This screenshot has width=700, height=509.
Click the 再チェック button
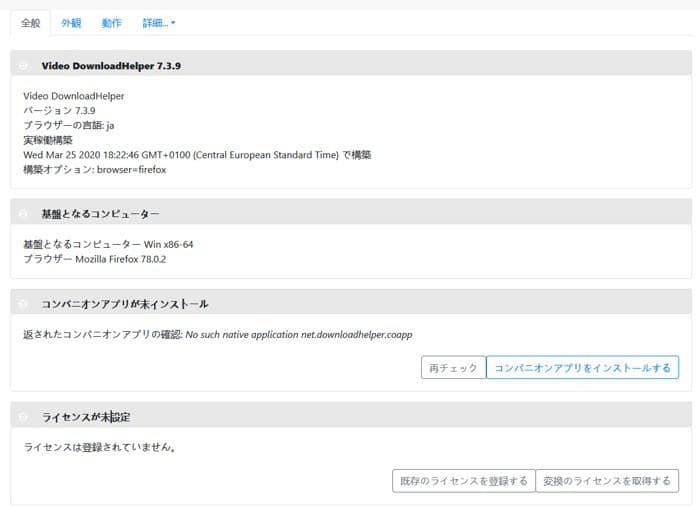(x=453, y=367)
